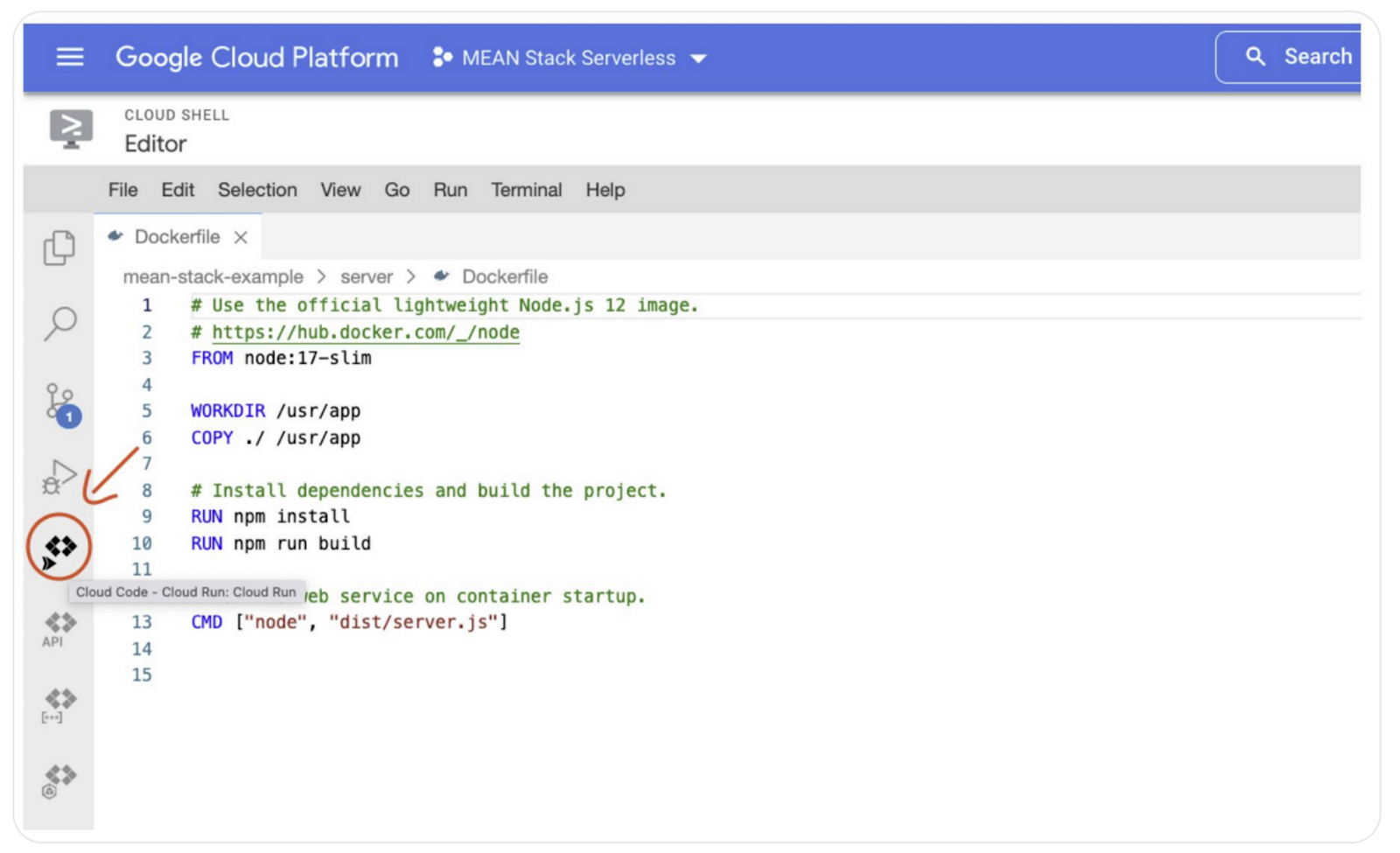
Task: Click mean-stack-example in the breadcrumb
Action: 213,277
